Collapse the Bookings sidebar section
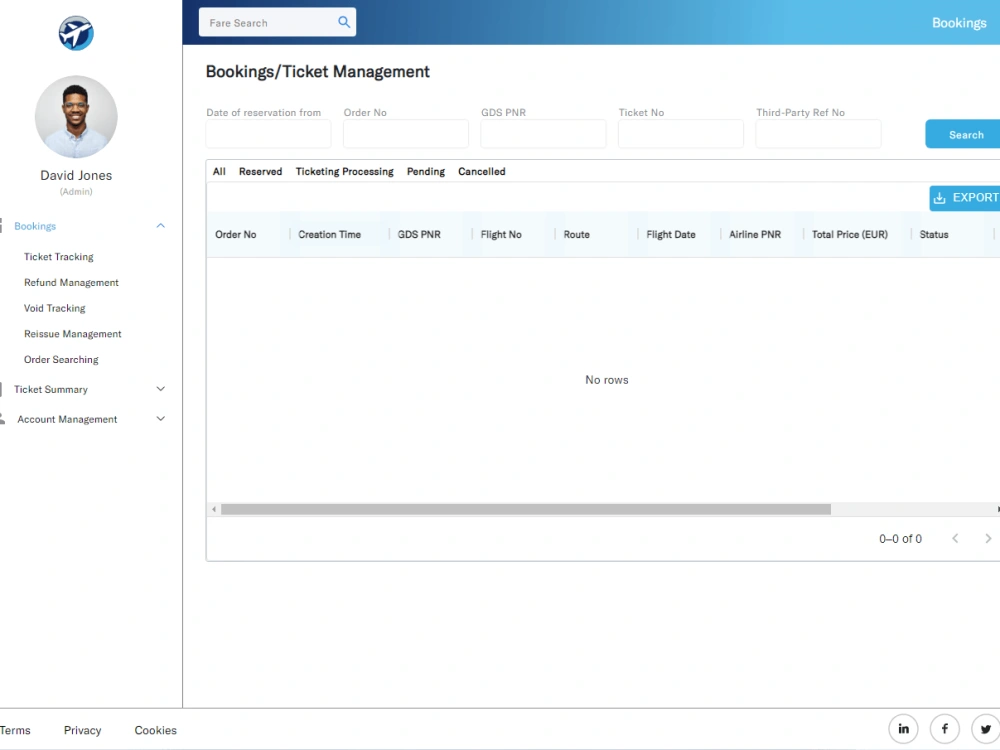1000x750 pixels. [x=161, y=226]
